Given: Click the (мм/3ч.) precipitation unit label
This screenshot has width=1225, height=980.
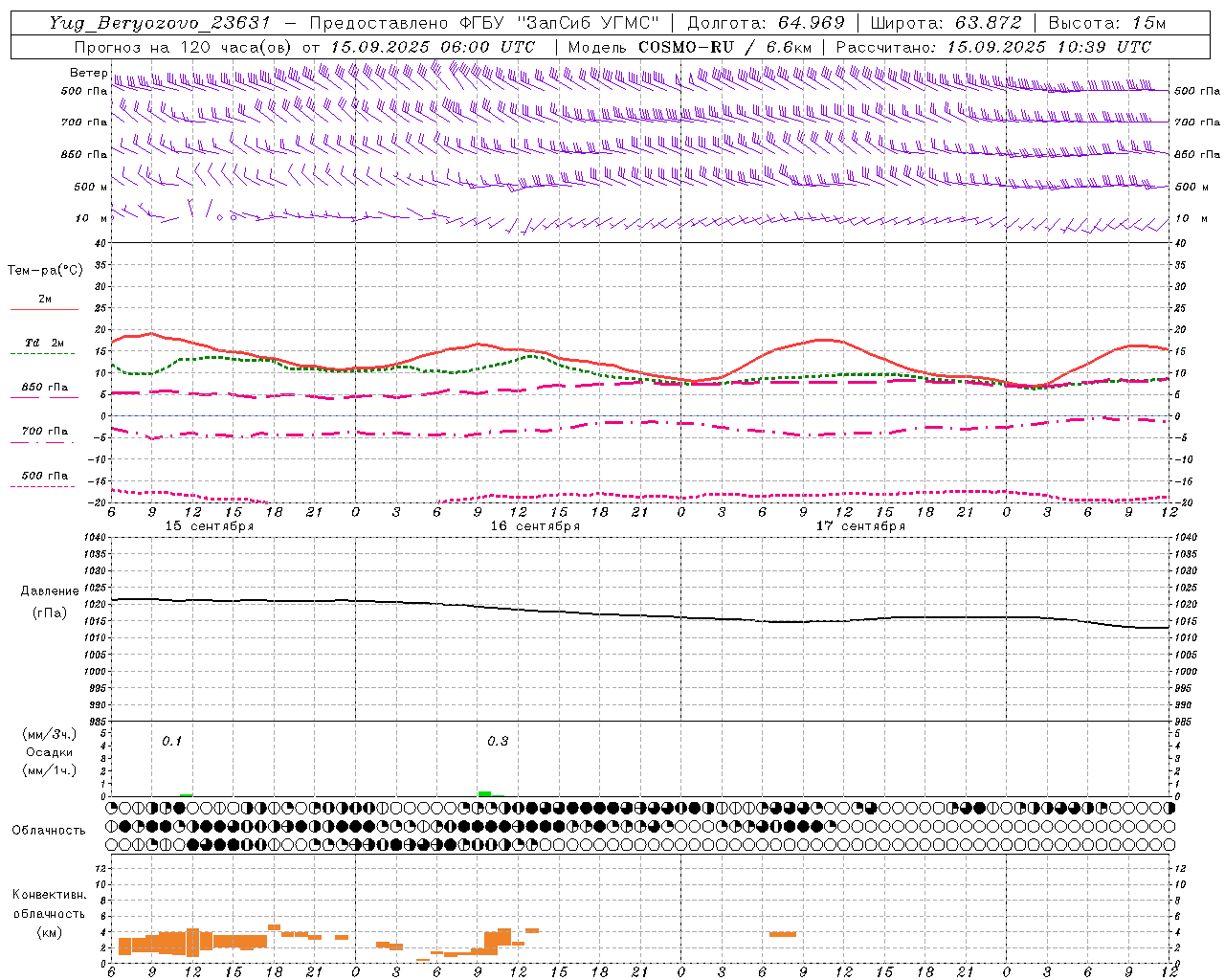Looking at the screenshot, I should [x=50, y=734].
